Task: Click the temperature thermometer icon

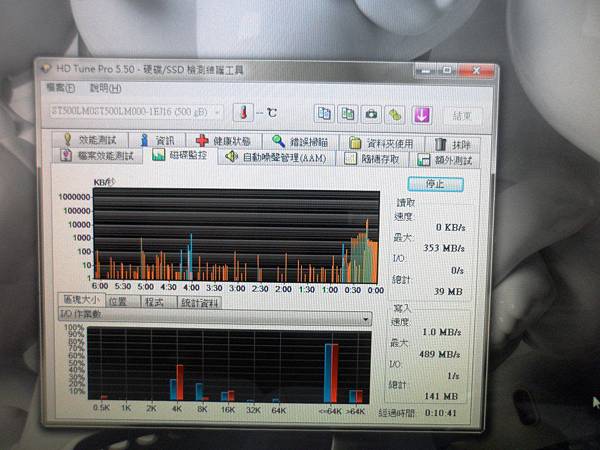Action: point(243,113)
